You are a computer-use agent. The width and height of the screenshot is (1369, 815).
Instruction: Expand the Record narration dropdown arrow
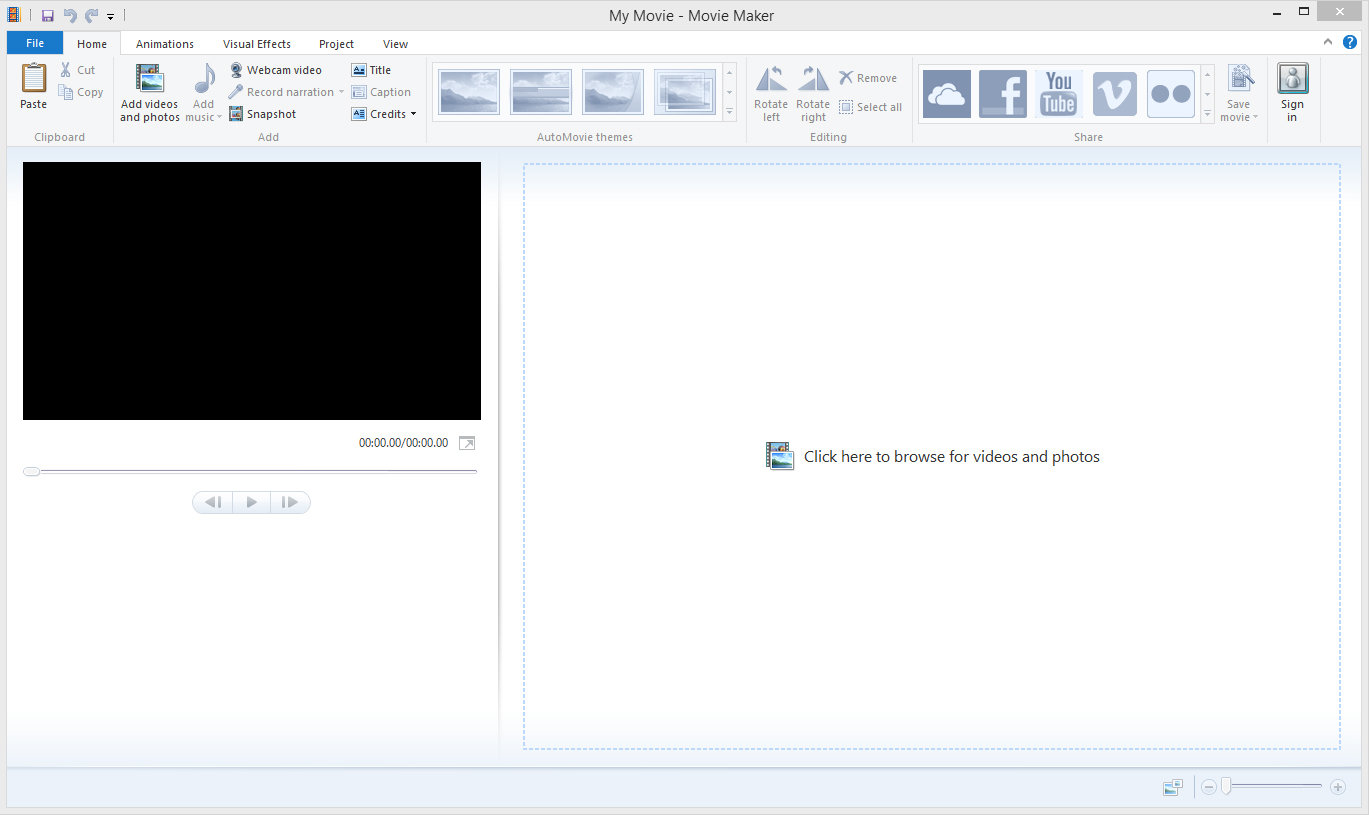341,92
